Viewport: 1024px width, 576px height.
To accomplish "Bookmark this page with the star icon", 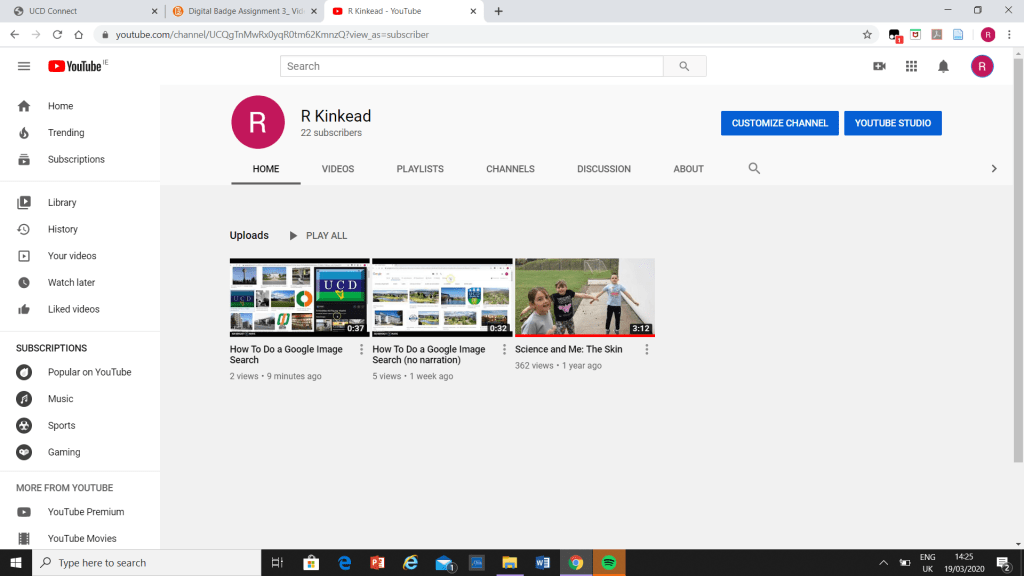I will tap(867, 34).
